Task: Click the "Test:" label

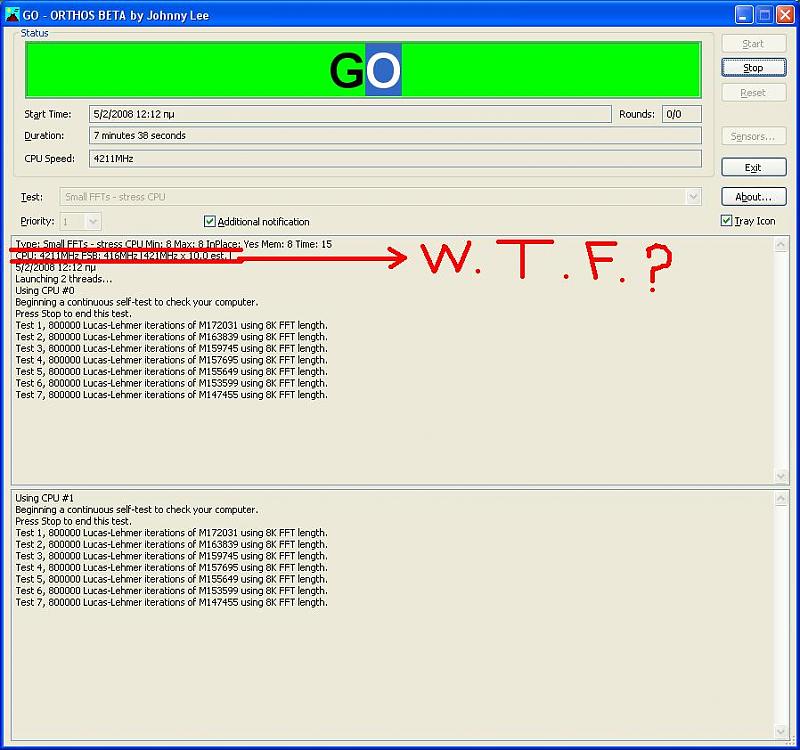Action: point(32,197)
